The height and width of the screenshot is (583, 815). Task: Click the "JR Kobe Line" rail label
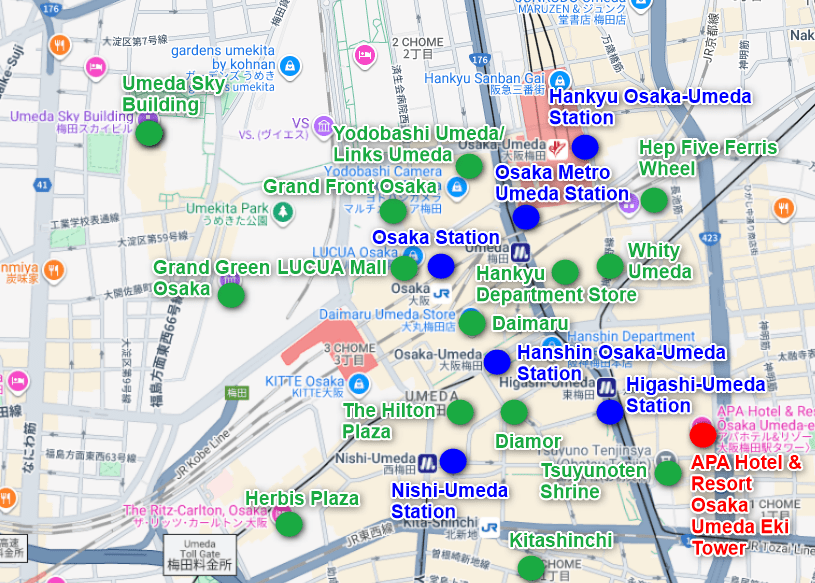tap(201, 454)
